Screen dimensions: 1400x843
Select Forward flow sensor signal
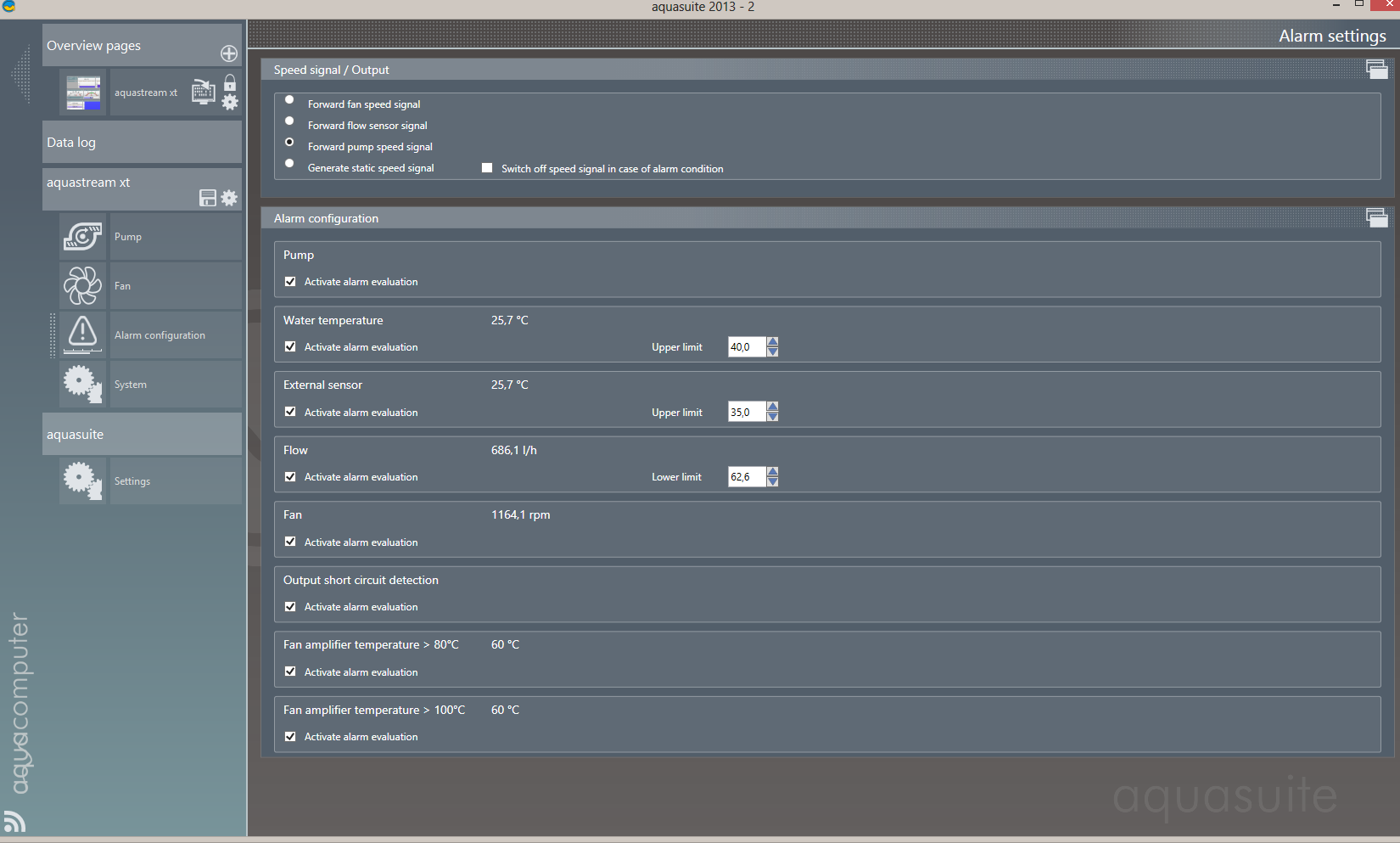289,121
